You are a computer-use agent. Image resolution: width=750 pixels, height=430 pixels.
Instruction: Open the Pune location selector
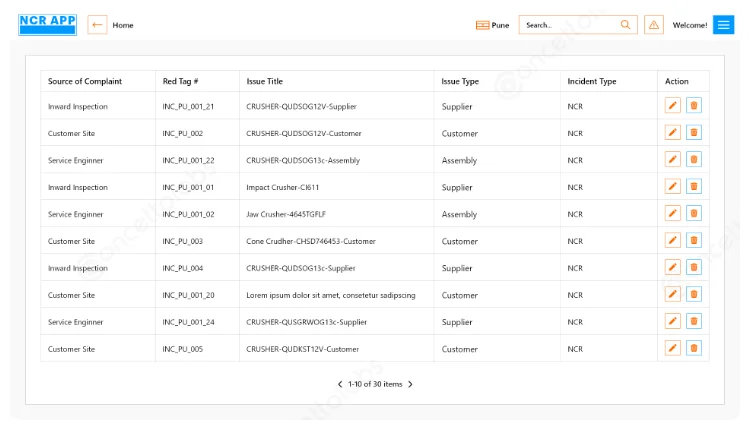coord(492,25)
